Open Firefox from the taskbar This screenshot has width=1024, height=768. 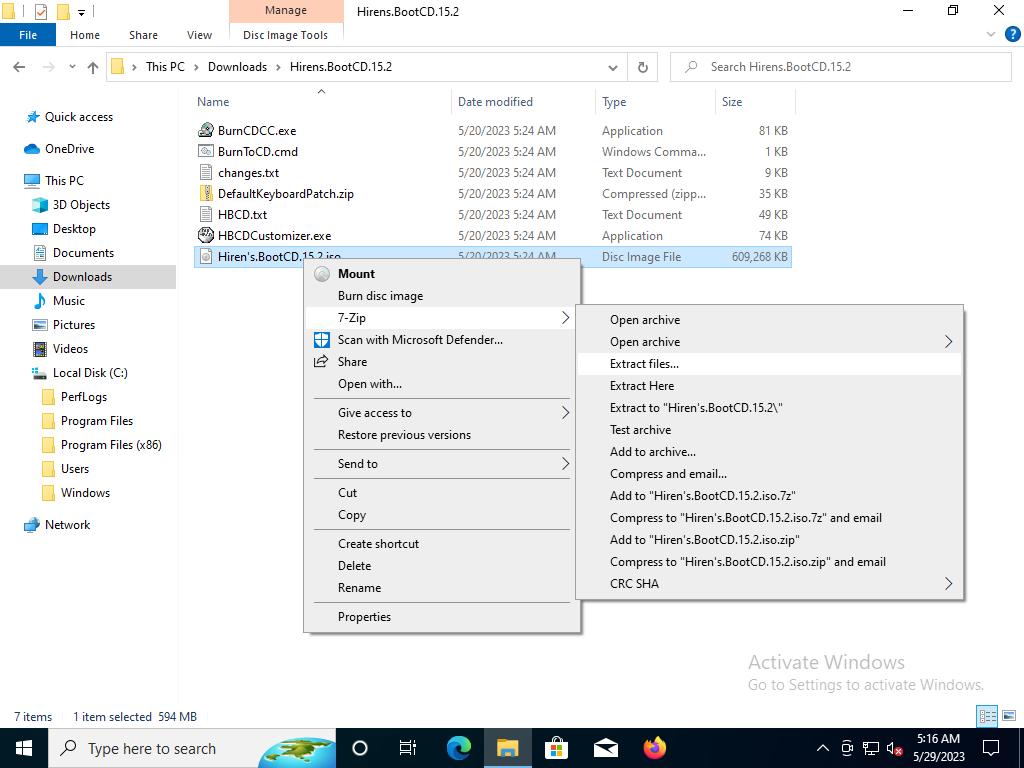tap(654, 748)
